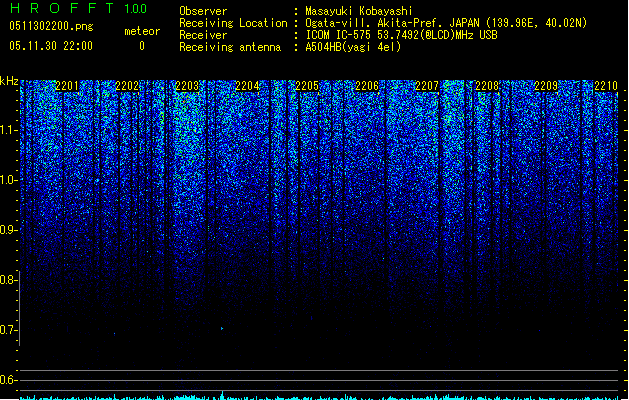The image size is (629, 400).
Task: Click the 2207 time marker
Action: point(427,86)
